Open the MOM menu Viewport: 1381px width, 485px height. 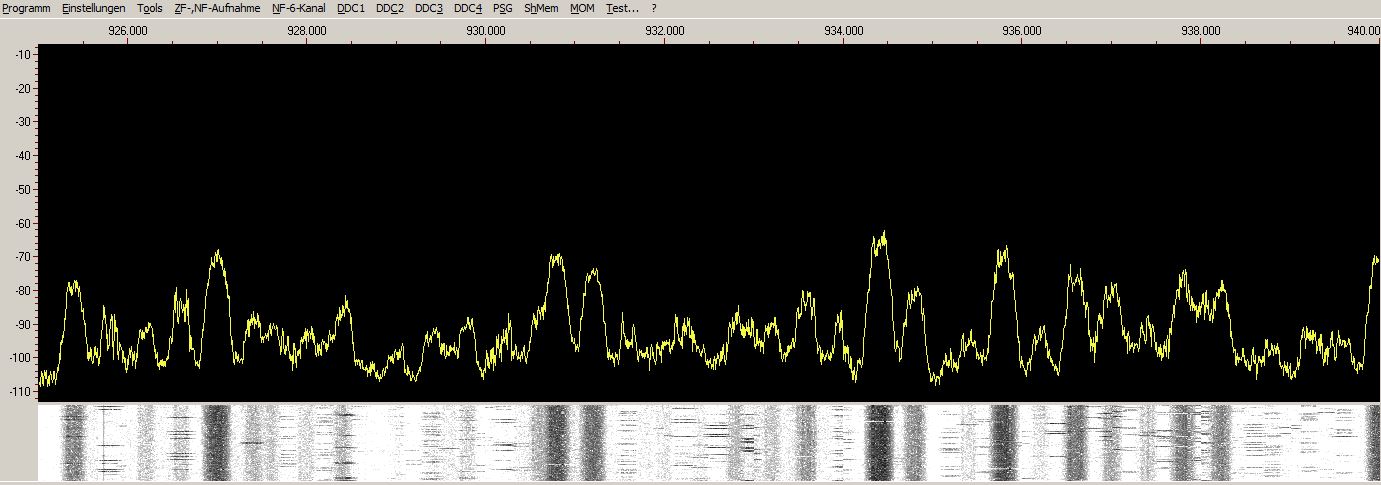click(582, 8)
